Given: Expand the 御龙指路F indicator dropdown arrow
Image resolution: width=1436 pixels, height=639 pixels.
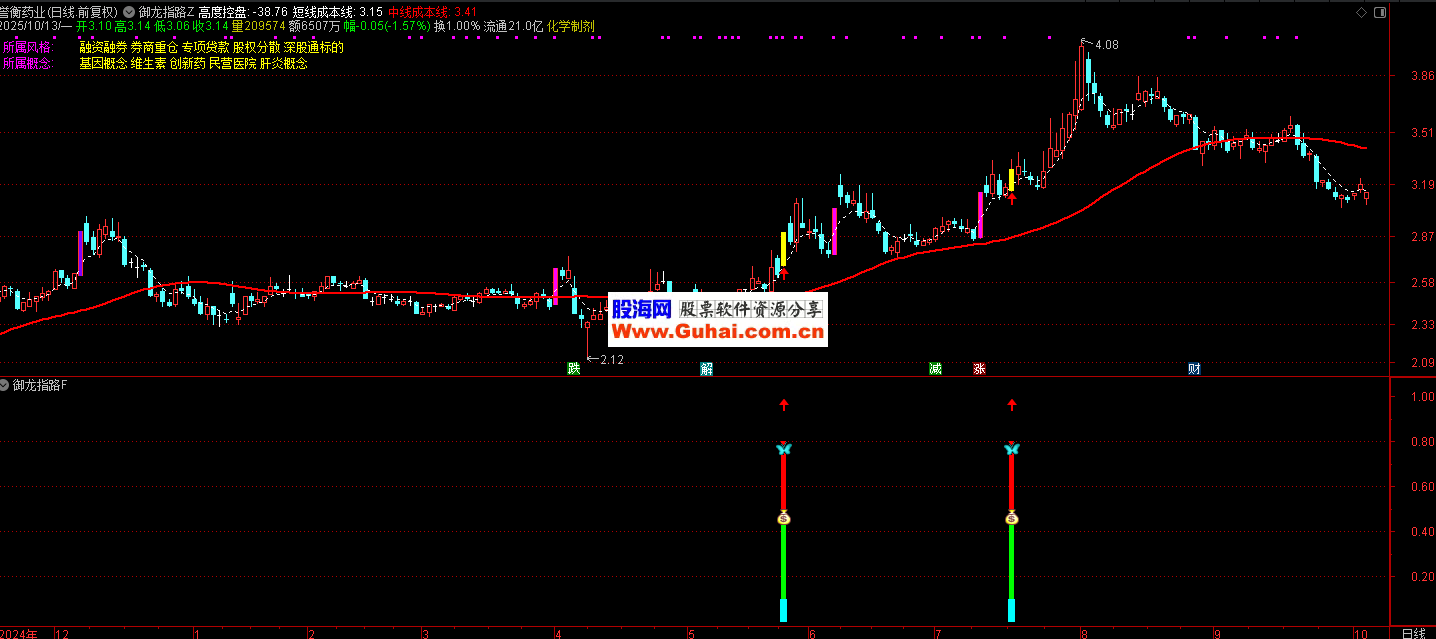Looking at the screenshot, I should pos(6,385).
